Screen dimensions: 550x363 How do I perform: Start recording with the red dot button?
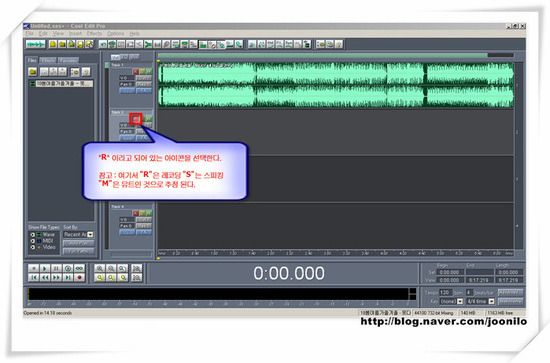[x=80, y=277]
